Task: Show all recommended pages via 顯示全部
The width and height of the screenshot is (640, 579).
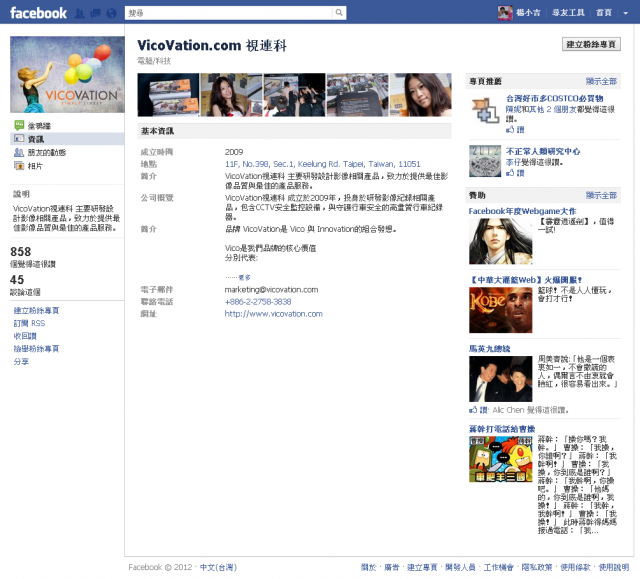Action: 601,81
